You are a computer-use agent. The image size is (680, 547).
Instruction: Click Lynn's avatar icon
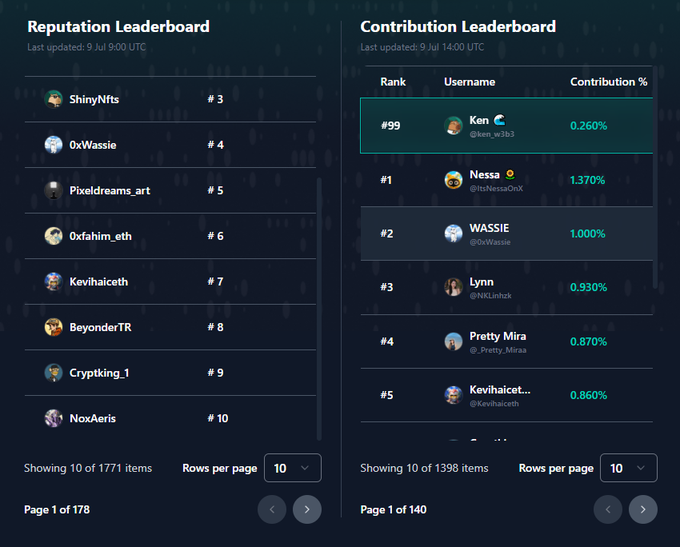pyautogui.click(x=453, y=287)
